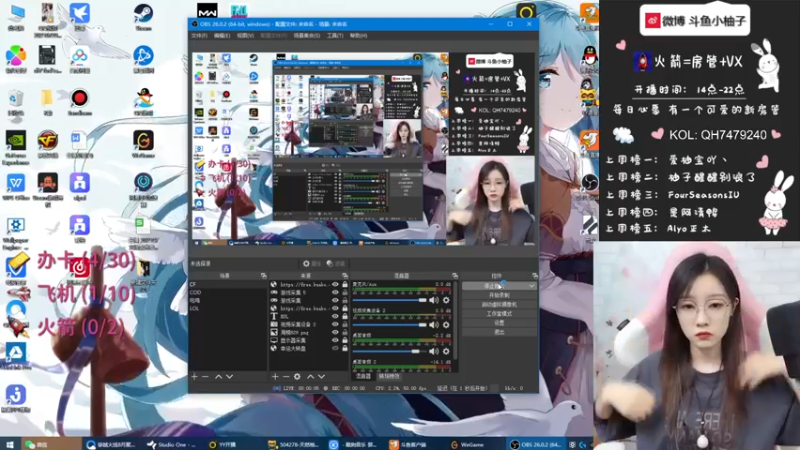Undock the scenes panel via its header icon
Screen dimensions: 800x450
click(x=263, y=276)
